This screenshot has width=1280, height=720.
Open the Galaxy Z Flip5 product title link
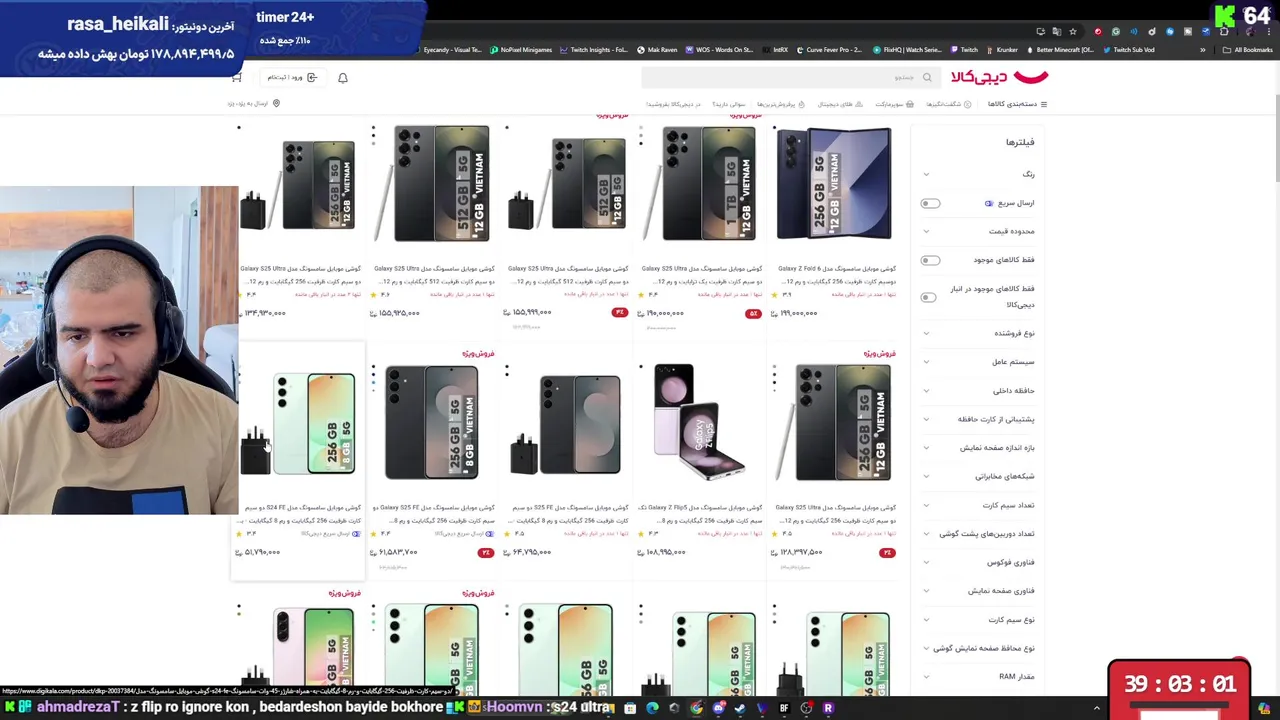click(702, 513)
